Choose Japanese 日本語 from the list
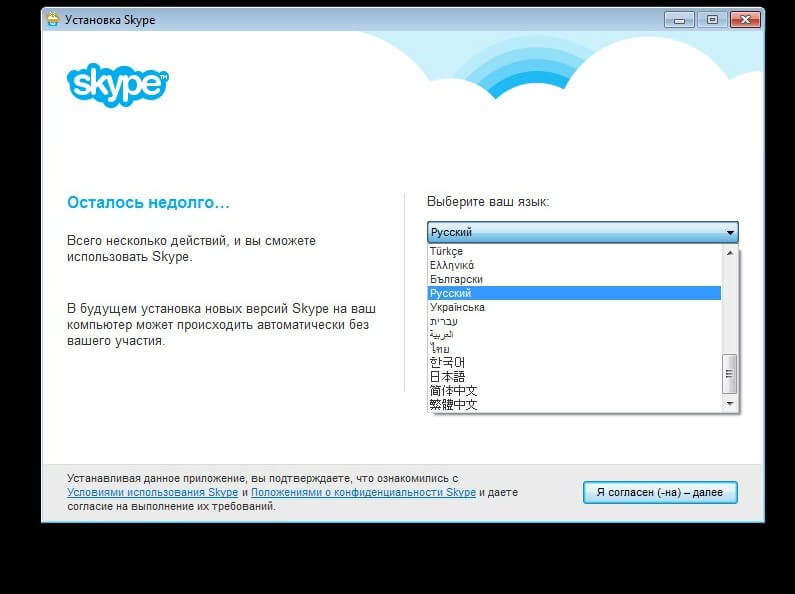 pos(447,377)
